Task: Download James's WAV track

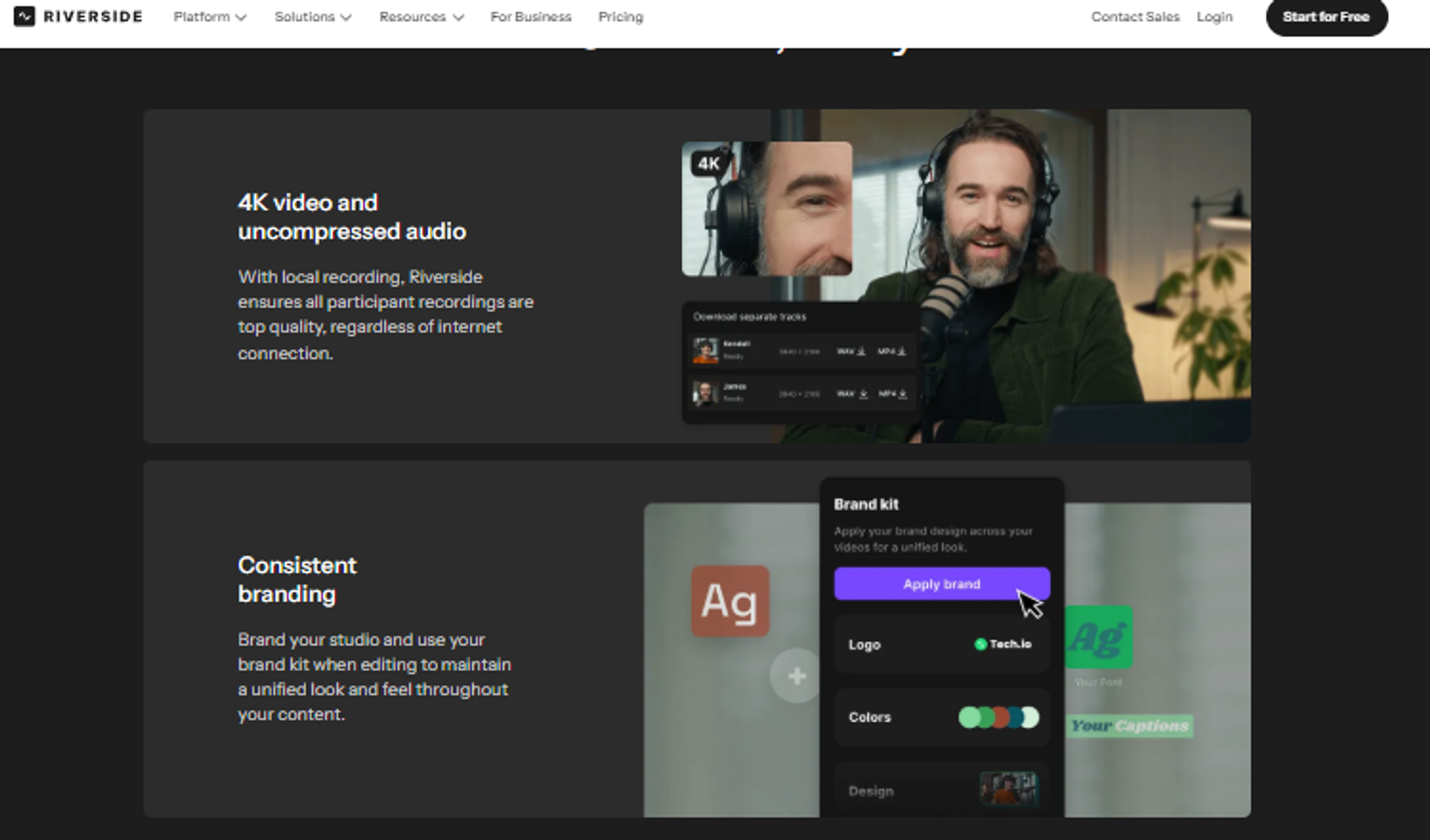Action: pos(852,393)
